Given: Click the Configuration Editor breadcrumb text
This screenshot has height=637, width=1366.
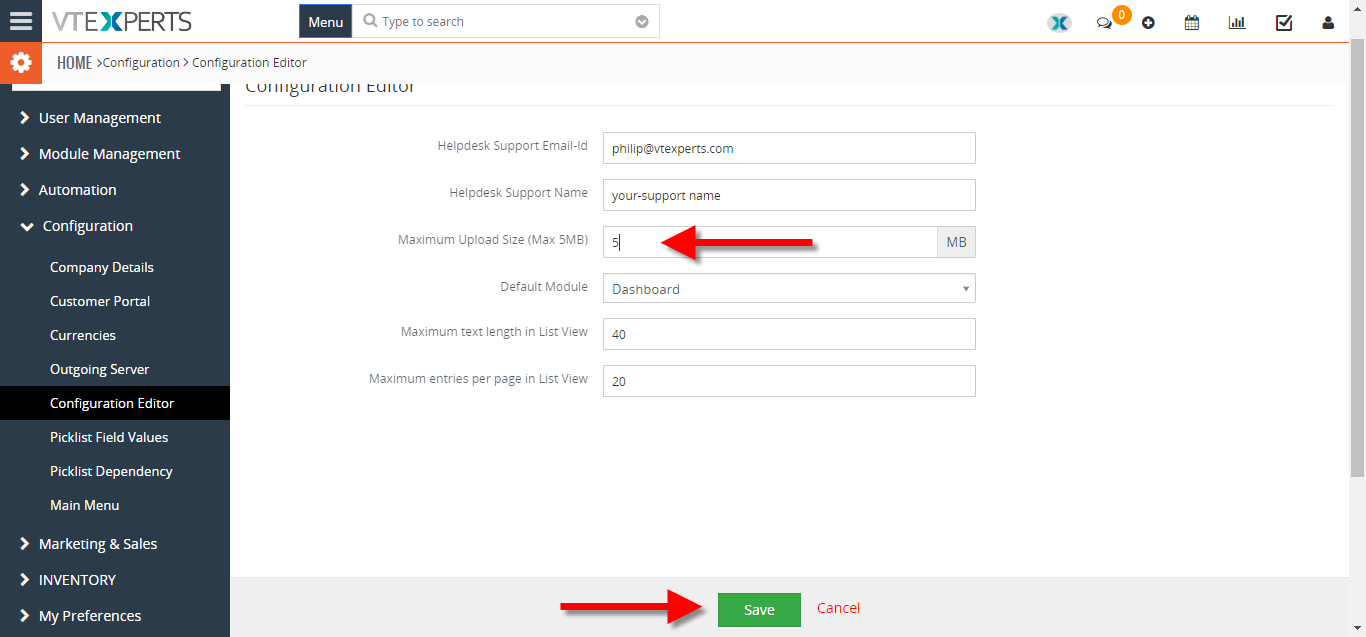Looking at the screenshot, I should 249,62.
